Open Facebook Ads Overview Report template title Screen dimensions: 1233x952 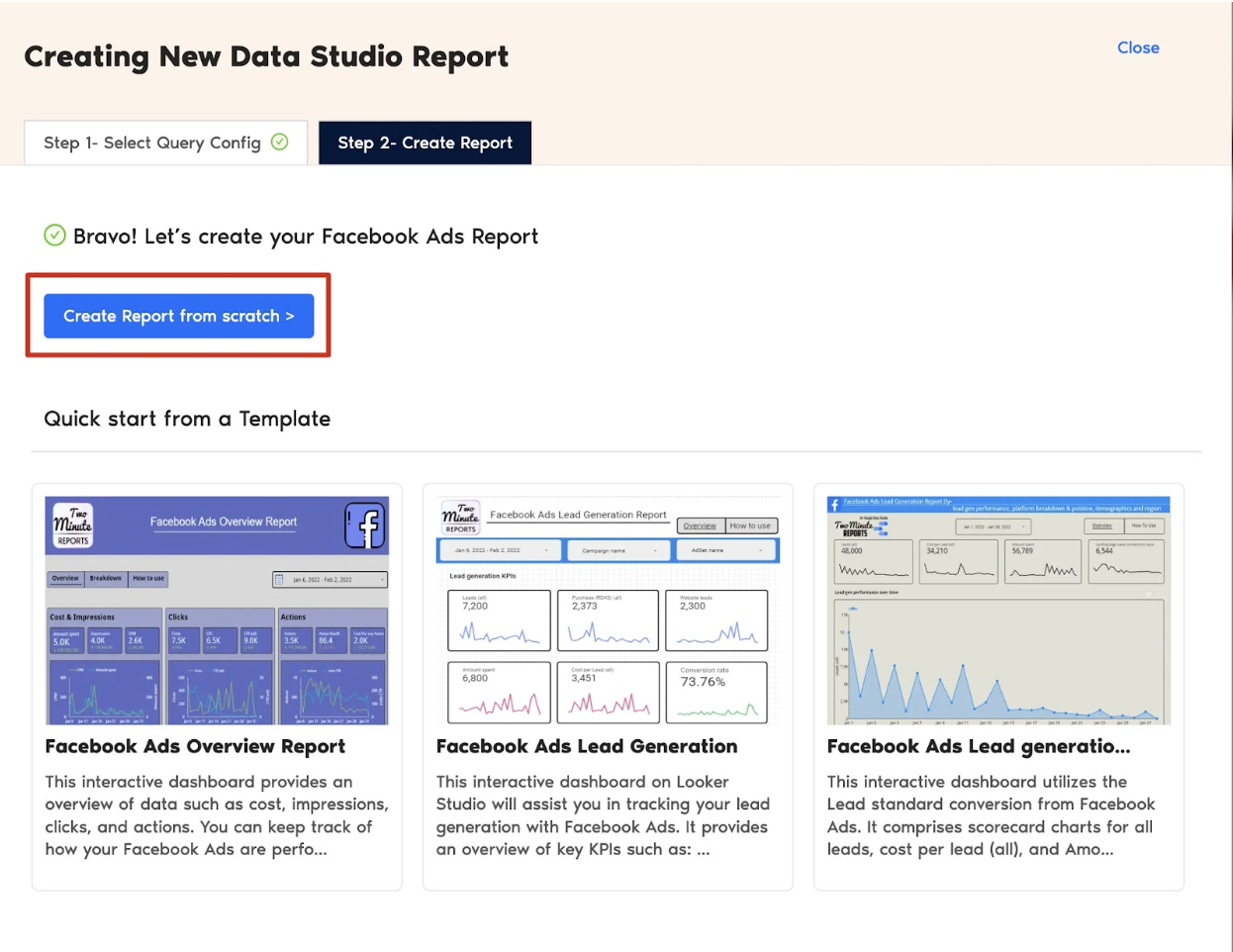point(195,746)
